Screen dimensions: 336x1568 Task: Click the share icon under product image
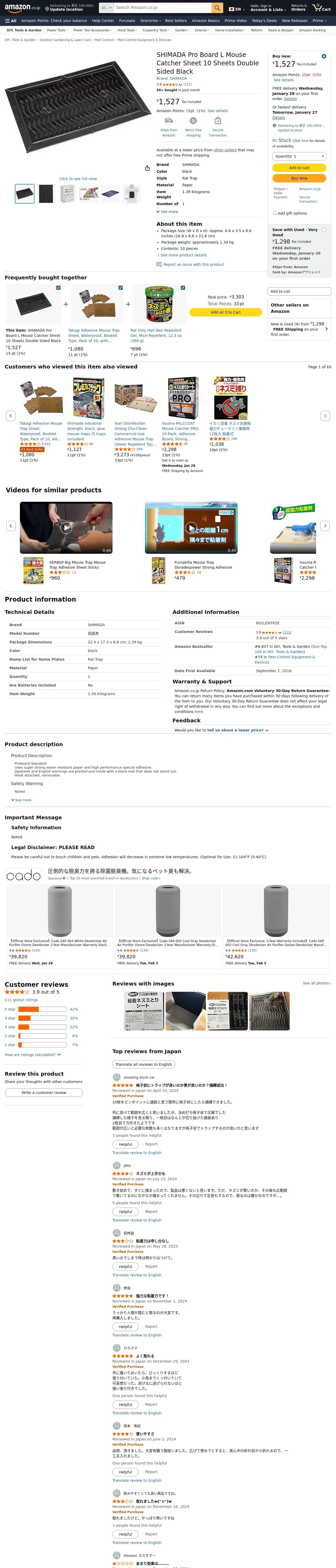pos(147,169)
